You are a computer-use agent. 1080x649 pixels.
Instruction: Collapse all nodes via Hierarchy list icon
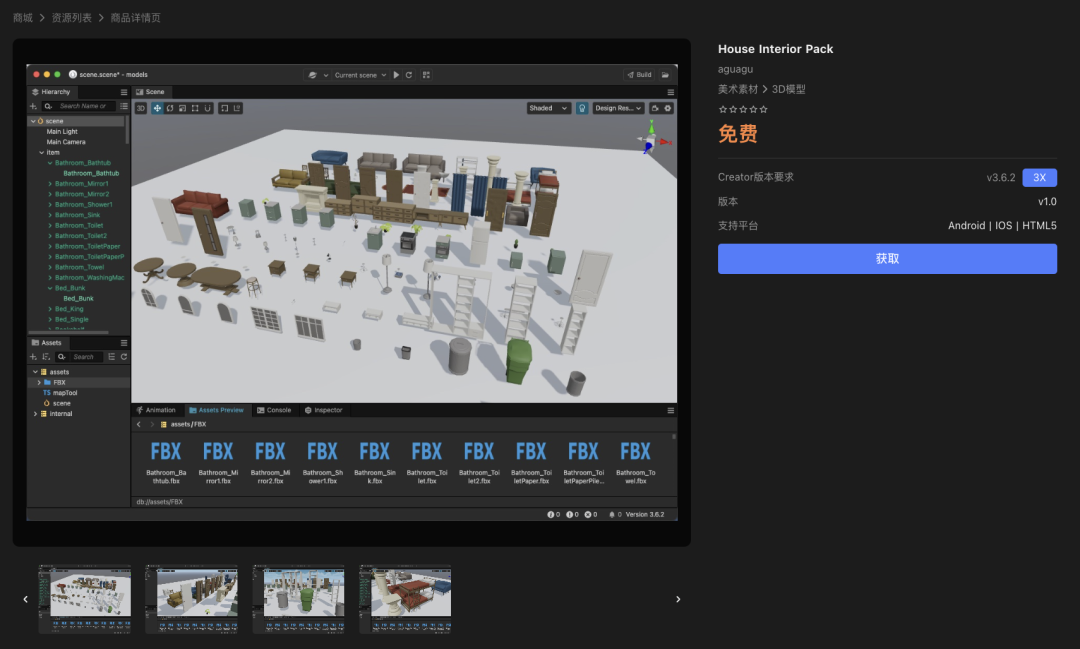coord(124,106)
